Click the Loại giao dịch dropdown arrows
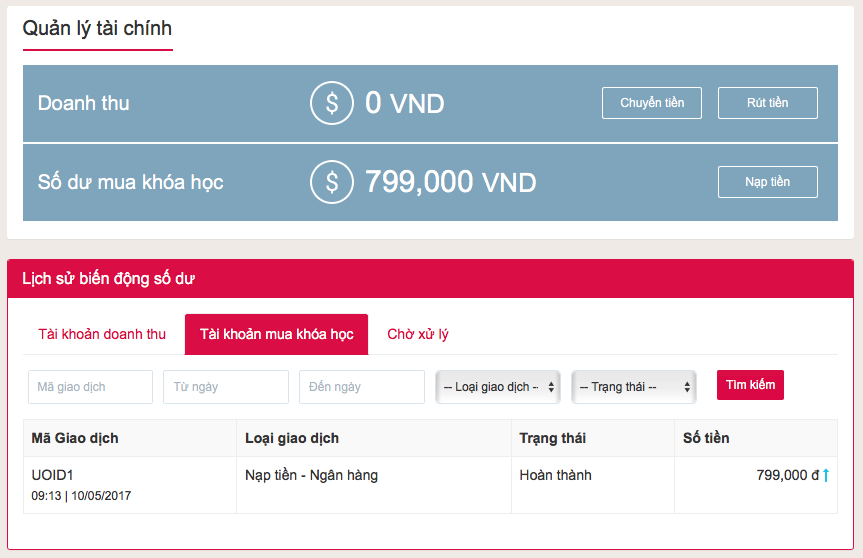This screenshot has width=863, height=558. [x=551, y=387]
